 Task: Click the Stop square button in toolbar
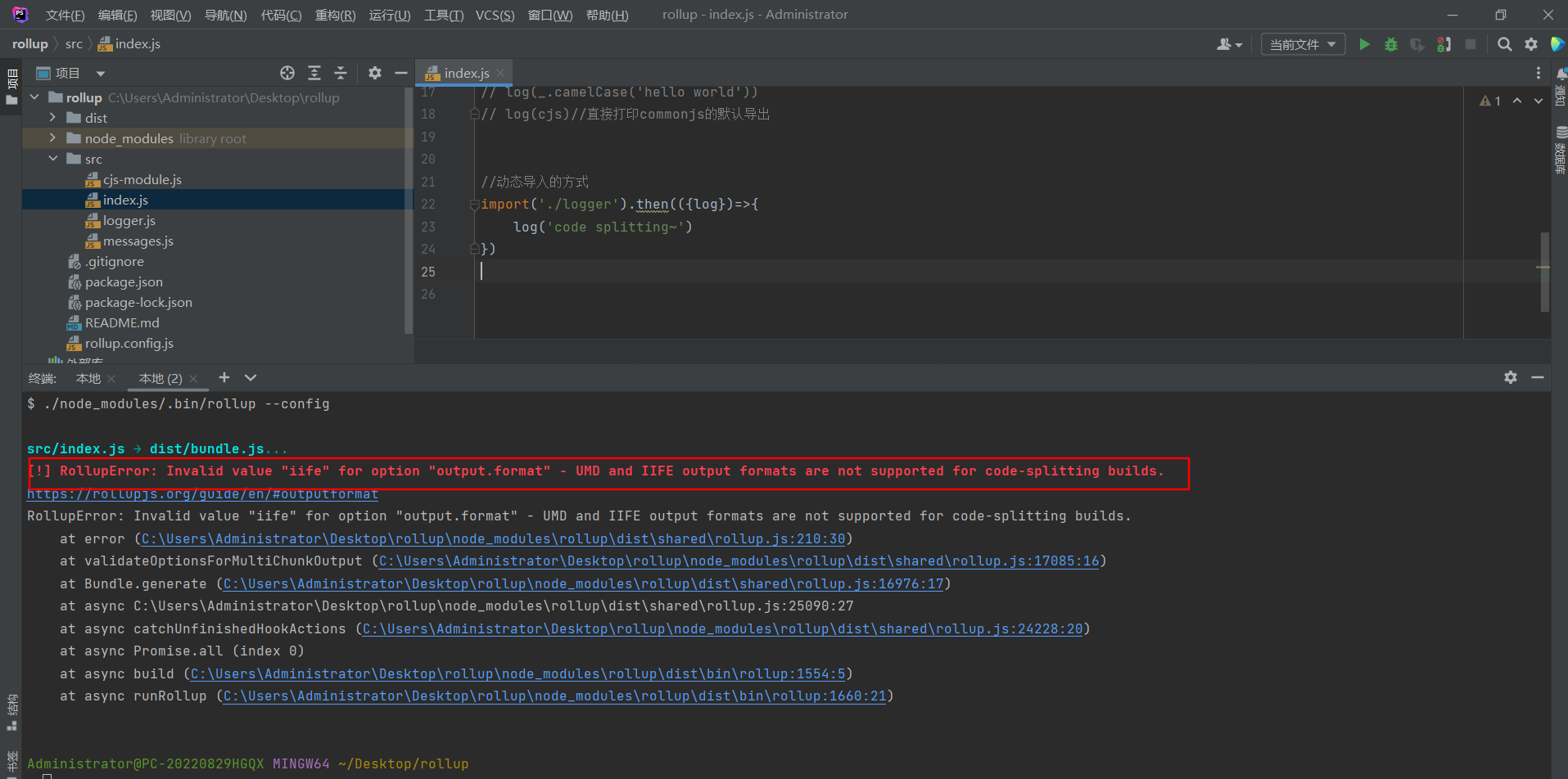click(1471, 44)
